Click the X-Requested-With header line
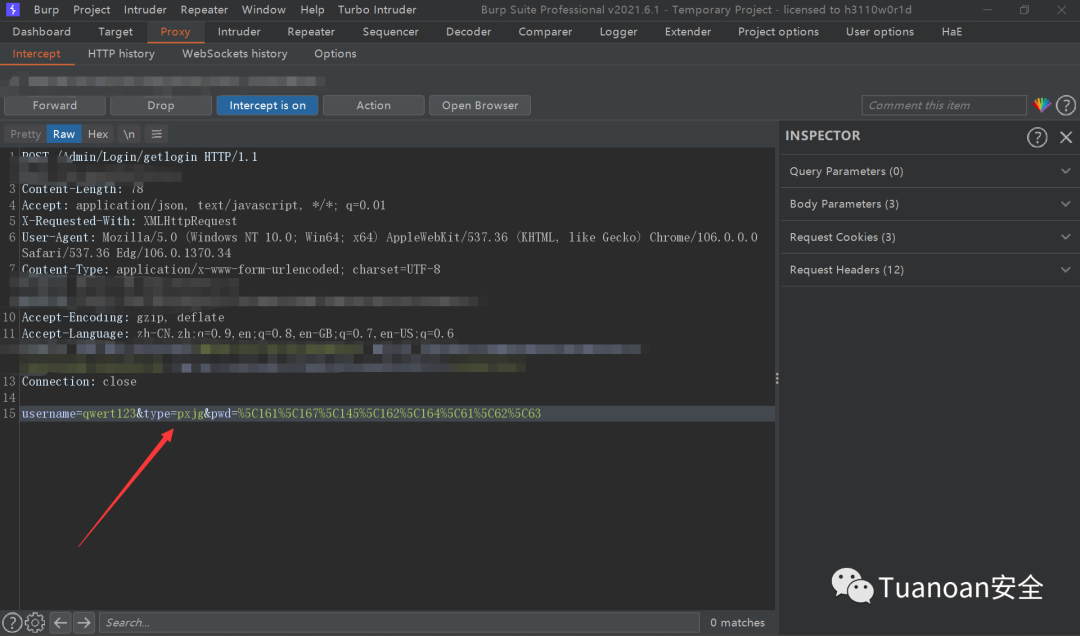Viewport: 1080px width, 636px height. pos(129,221)
